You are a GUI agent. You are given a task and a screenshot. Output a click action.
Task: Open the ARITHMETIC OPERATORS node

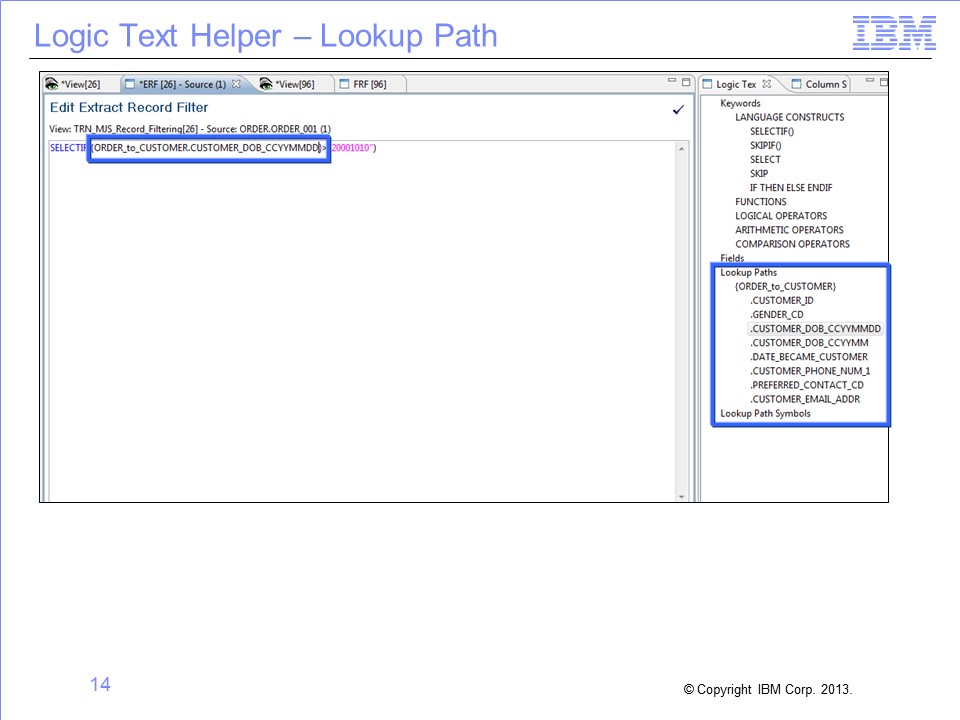point(789,230)
